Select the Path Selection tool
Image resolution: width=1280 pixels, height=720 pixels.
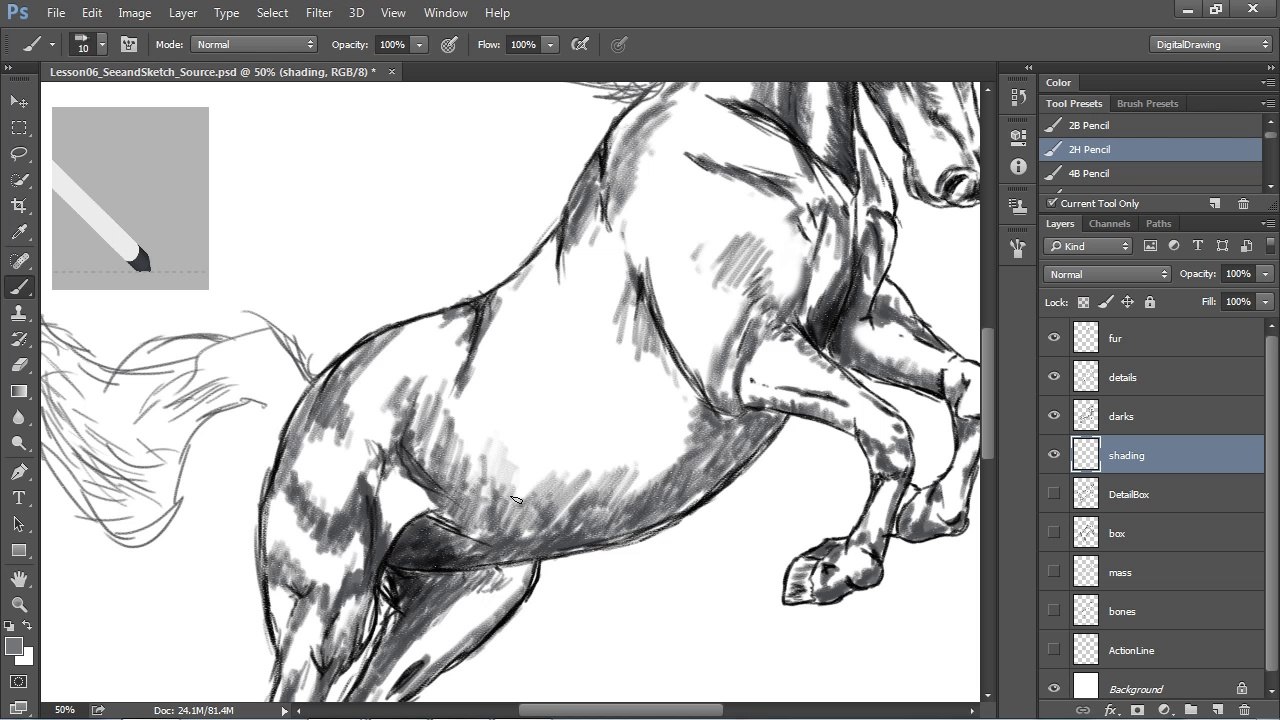(19, 523)
